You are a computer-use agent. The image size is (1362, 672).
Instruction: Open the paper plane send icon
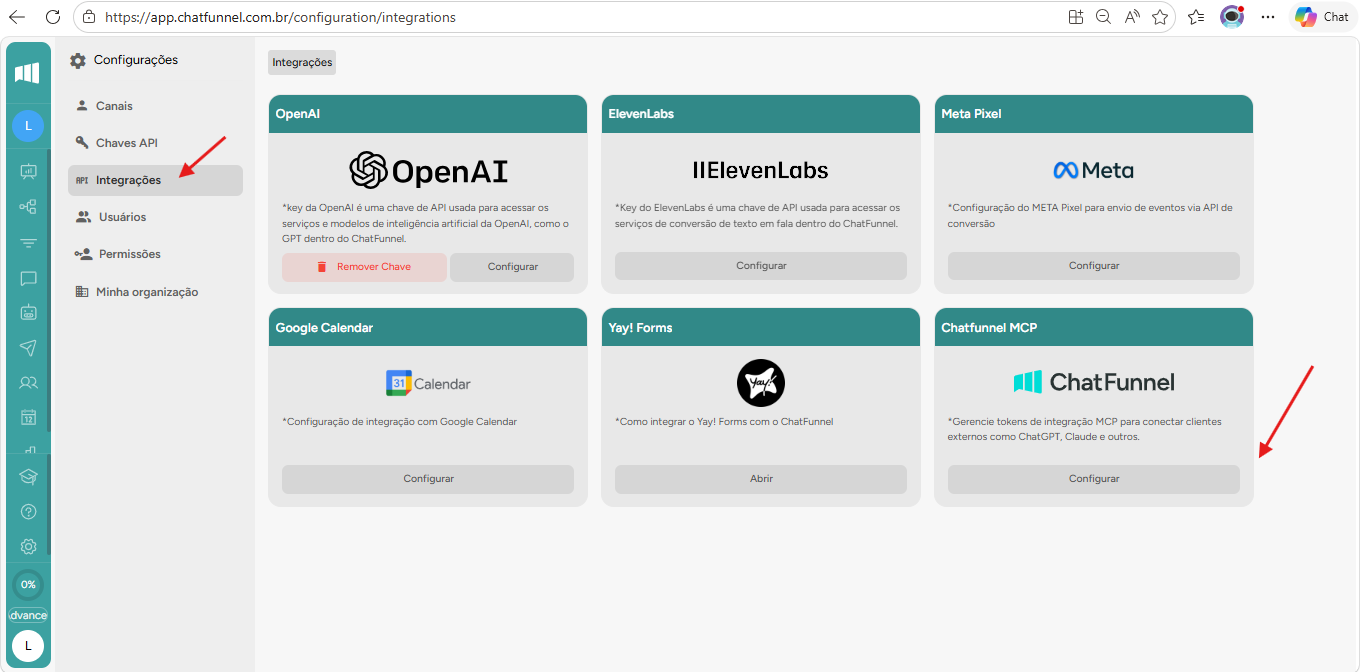click(28, 347)
